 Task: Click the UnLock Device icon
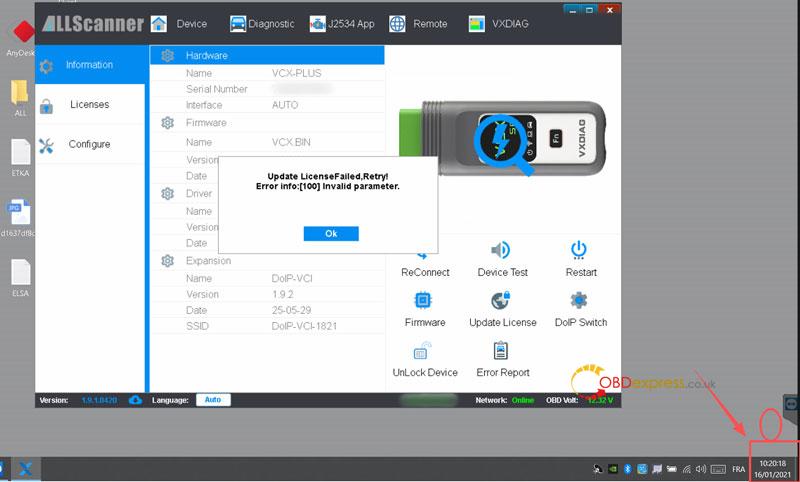pos(422,350)
